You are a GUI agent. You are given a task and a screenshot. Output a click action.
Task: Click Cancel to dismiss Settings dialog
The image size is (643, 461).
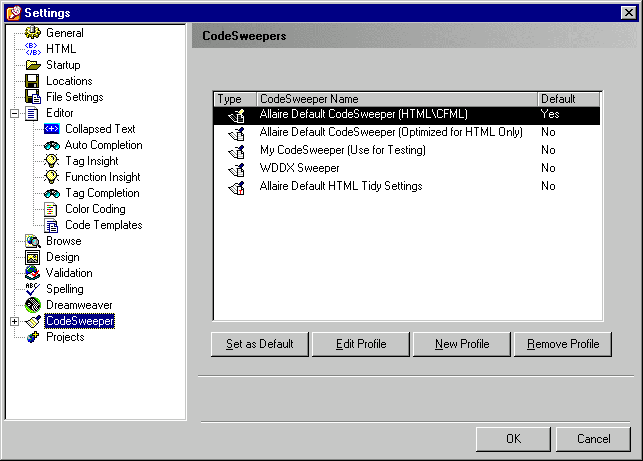[593, 439]
